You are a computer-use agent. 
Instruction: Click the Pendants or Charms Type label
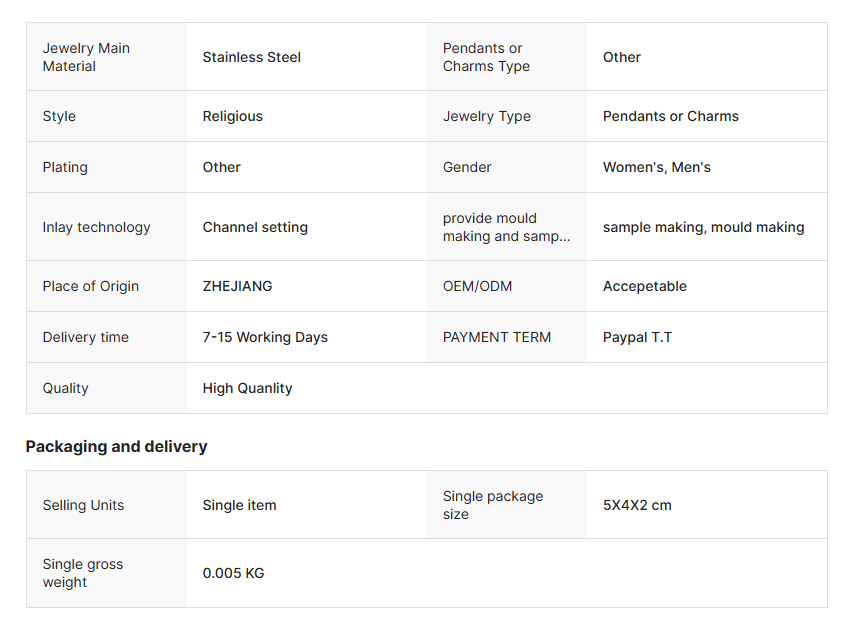(x=486, y=57)
